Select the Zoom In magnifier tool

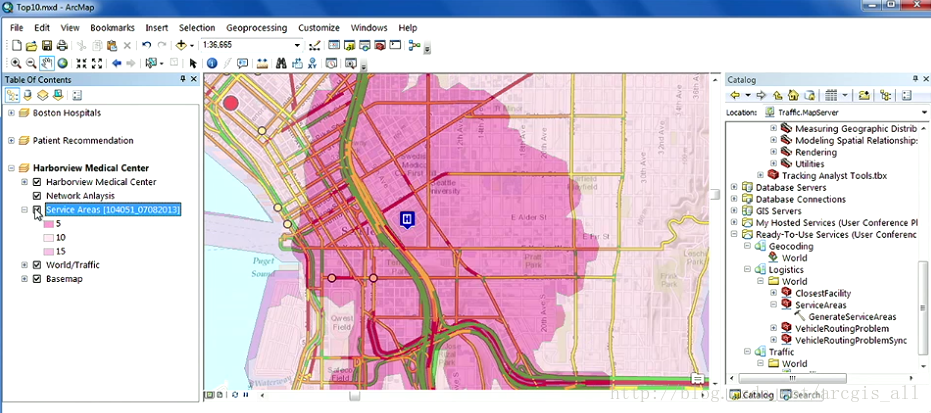pos(16,63)
